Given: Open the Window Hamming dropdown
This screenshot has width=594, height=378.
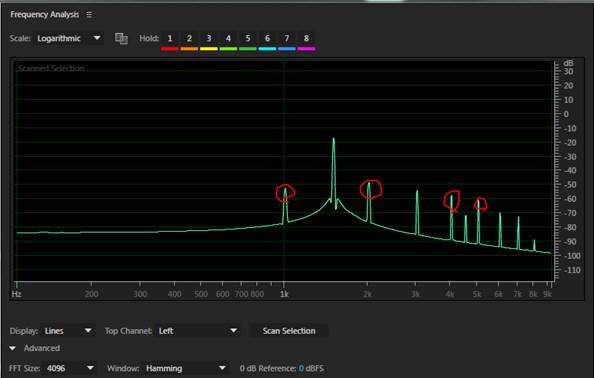Looking at the screenshot, I should [x=185, y=368].
